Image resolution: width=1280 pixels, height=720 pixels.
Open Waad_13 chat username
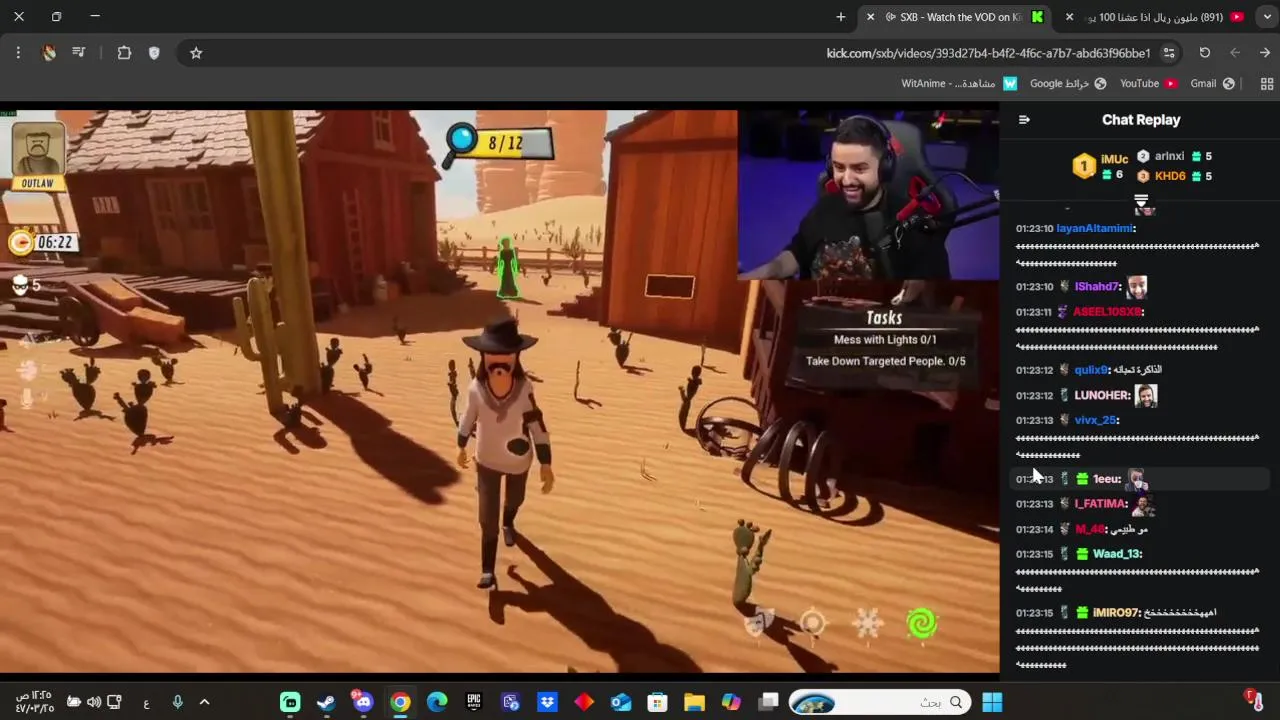[x=1117, y=554]
